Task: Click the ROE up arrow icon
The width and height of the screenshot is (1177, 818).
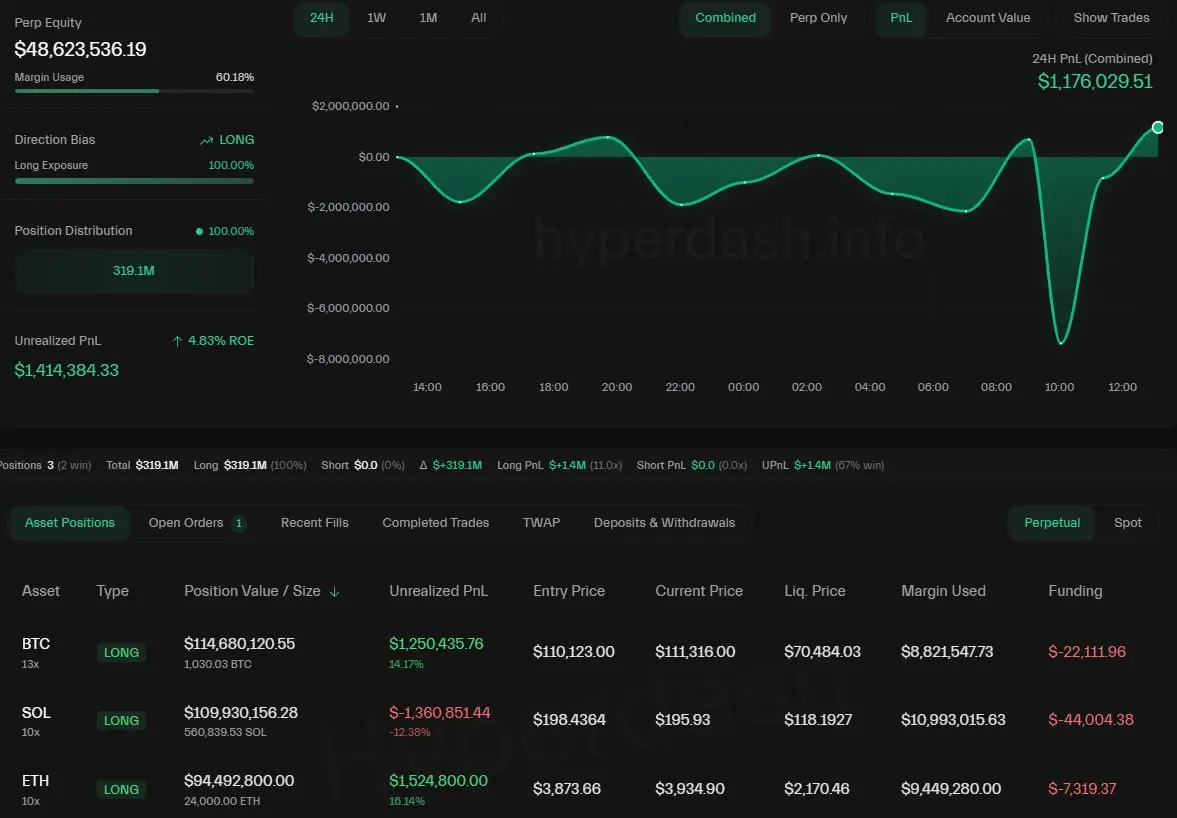Action: (177, 341)
